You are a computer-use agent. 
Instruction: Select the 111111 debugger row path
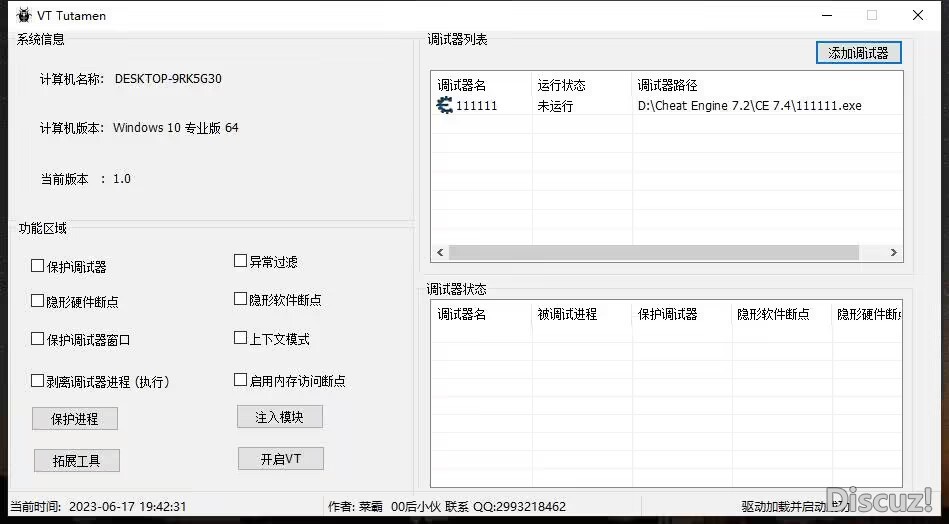(749, 106)
